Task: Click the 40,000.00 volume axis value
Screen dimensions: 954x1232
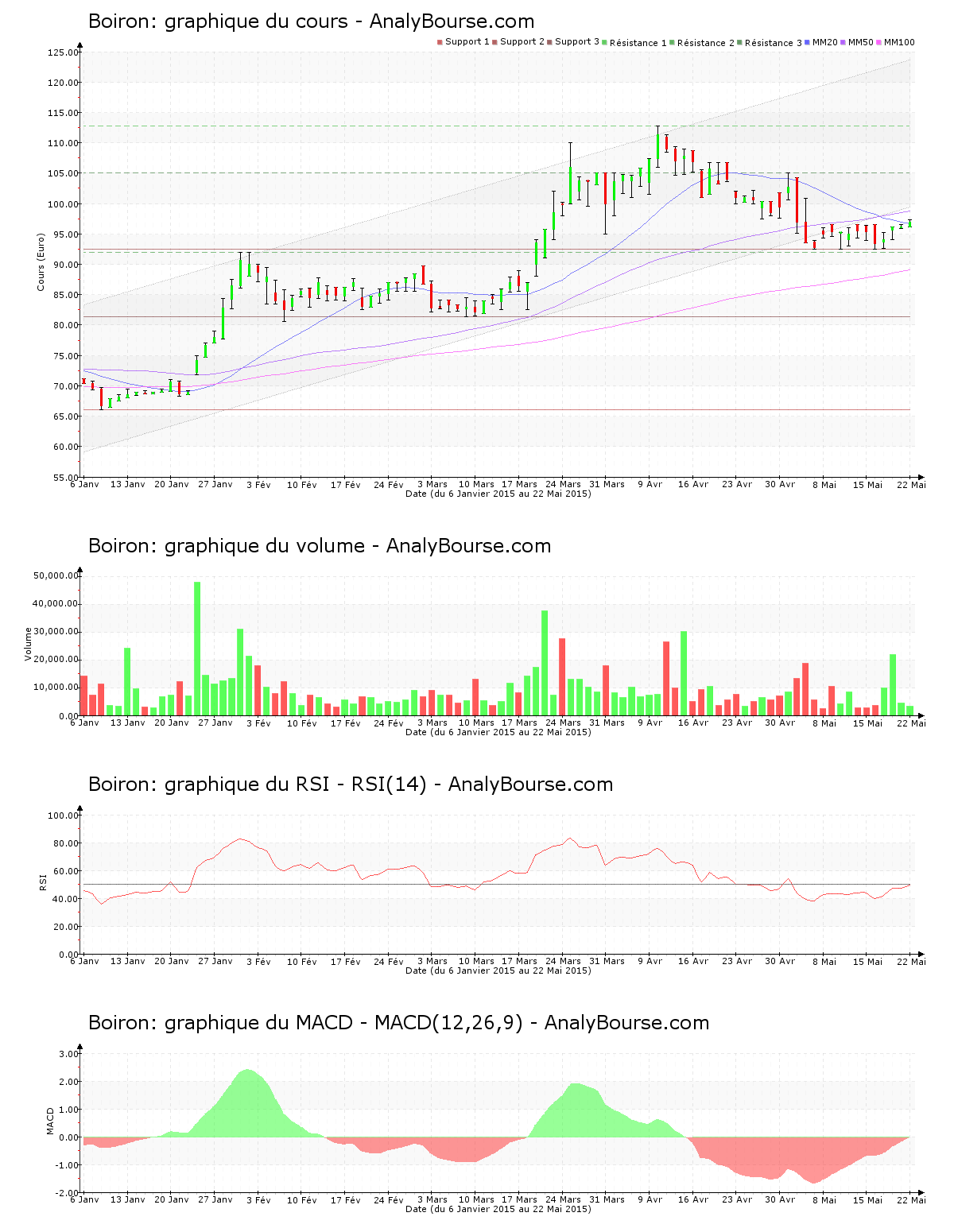Action: [56, 603]
